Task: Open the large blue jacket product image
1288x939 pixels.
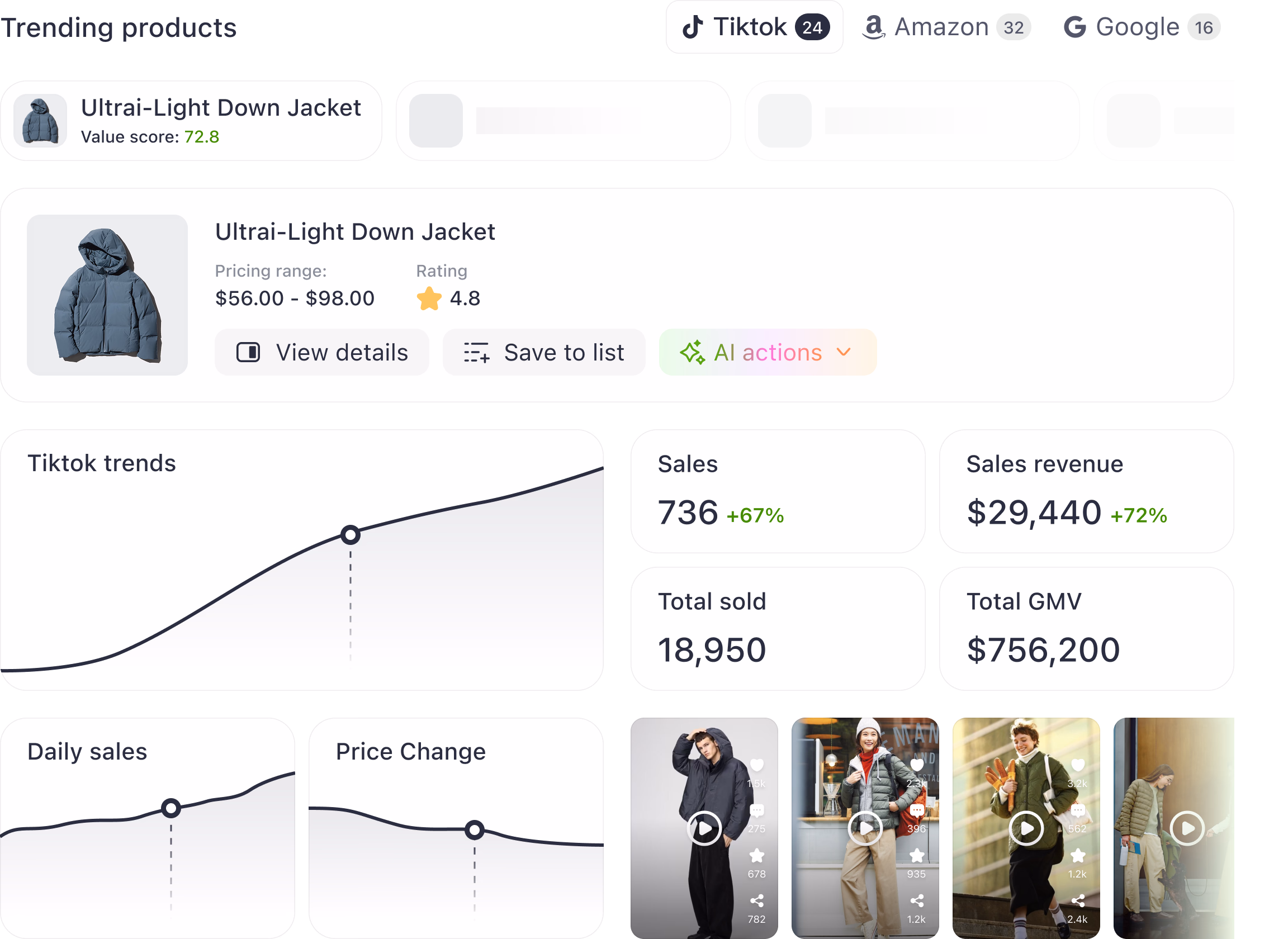Action: click(107, 295)
